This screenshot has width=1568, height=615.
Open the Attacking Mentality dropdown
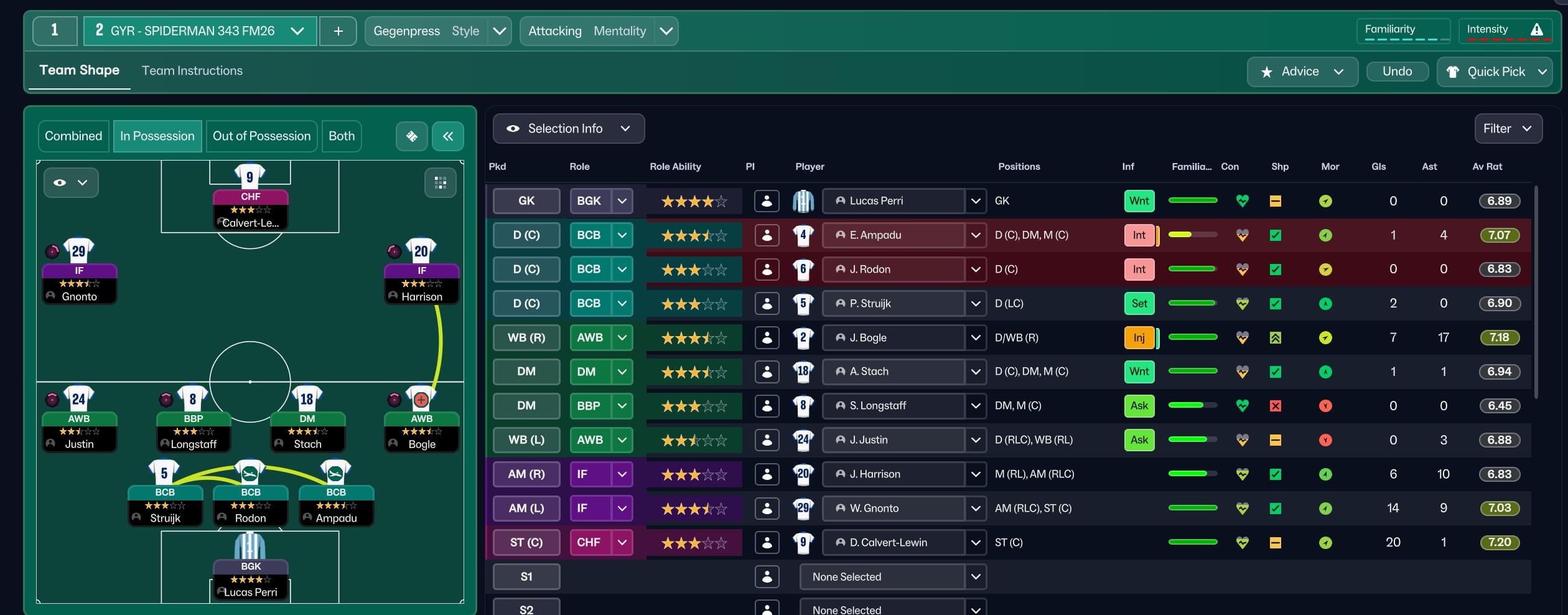666,31
